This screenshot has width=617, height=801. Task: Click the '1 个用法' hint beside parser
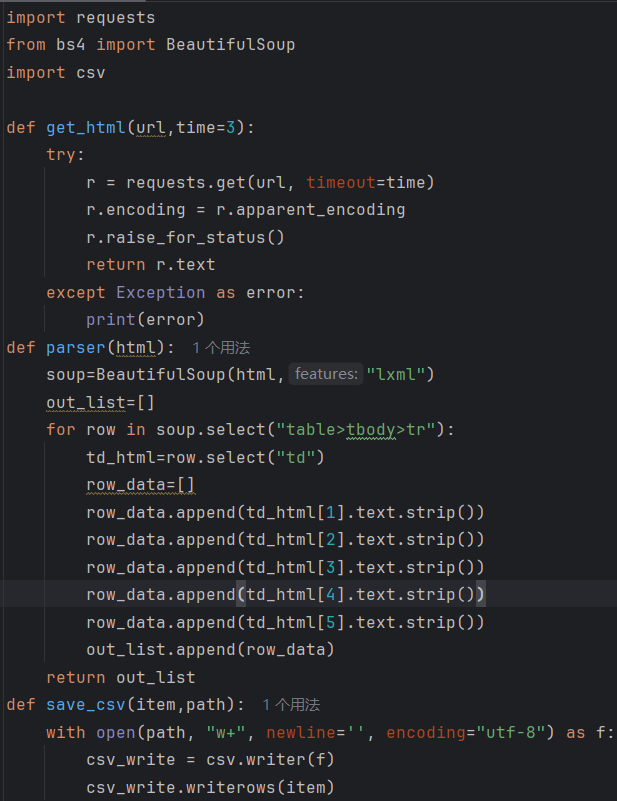point(221,348)
